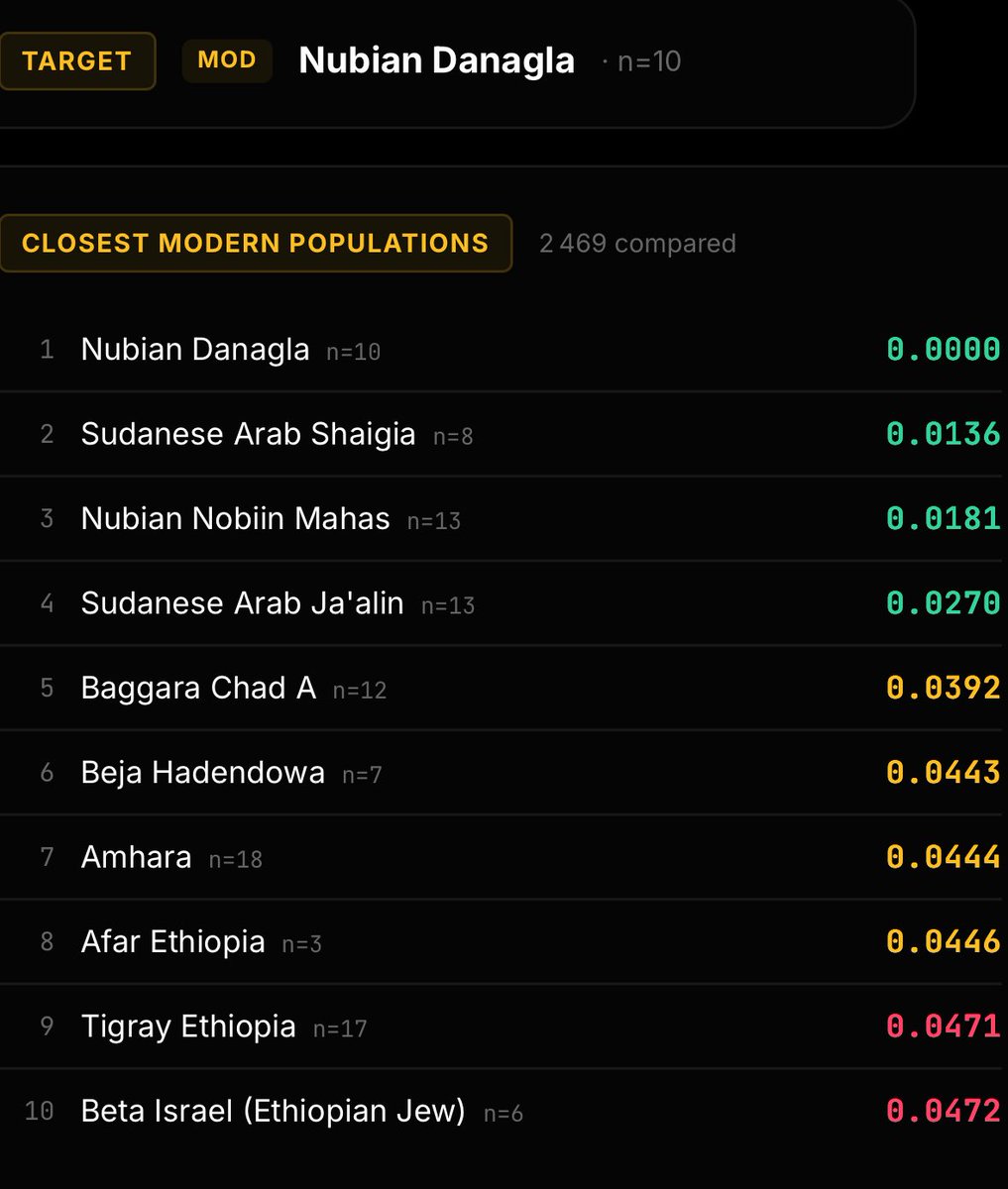Click the n=10 count beside the target name
Screen dimensions: 1008x1189
point(649,61)
